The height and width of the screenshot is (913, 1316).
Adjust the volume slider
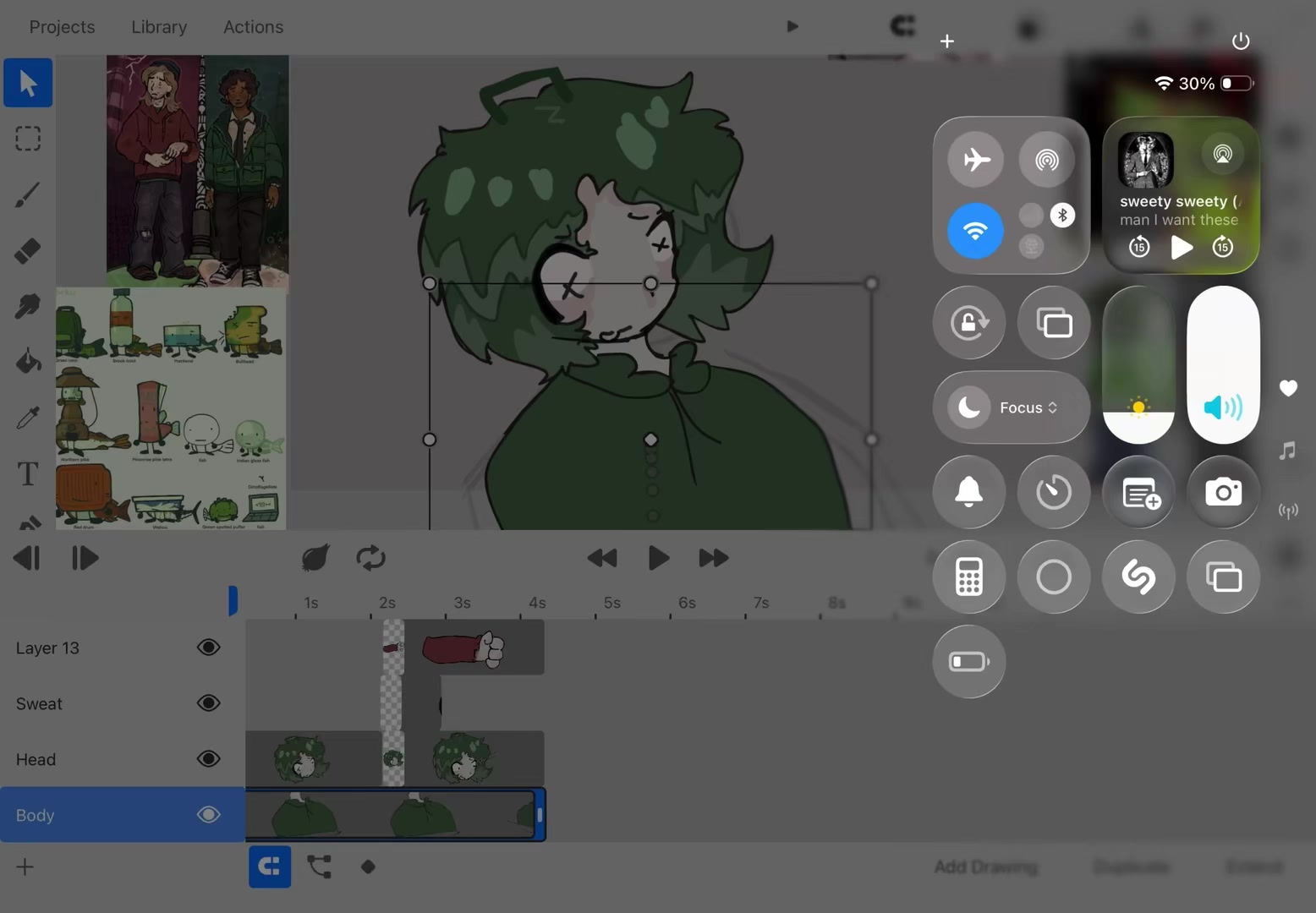click(x=1223, y=364)
